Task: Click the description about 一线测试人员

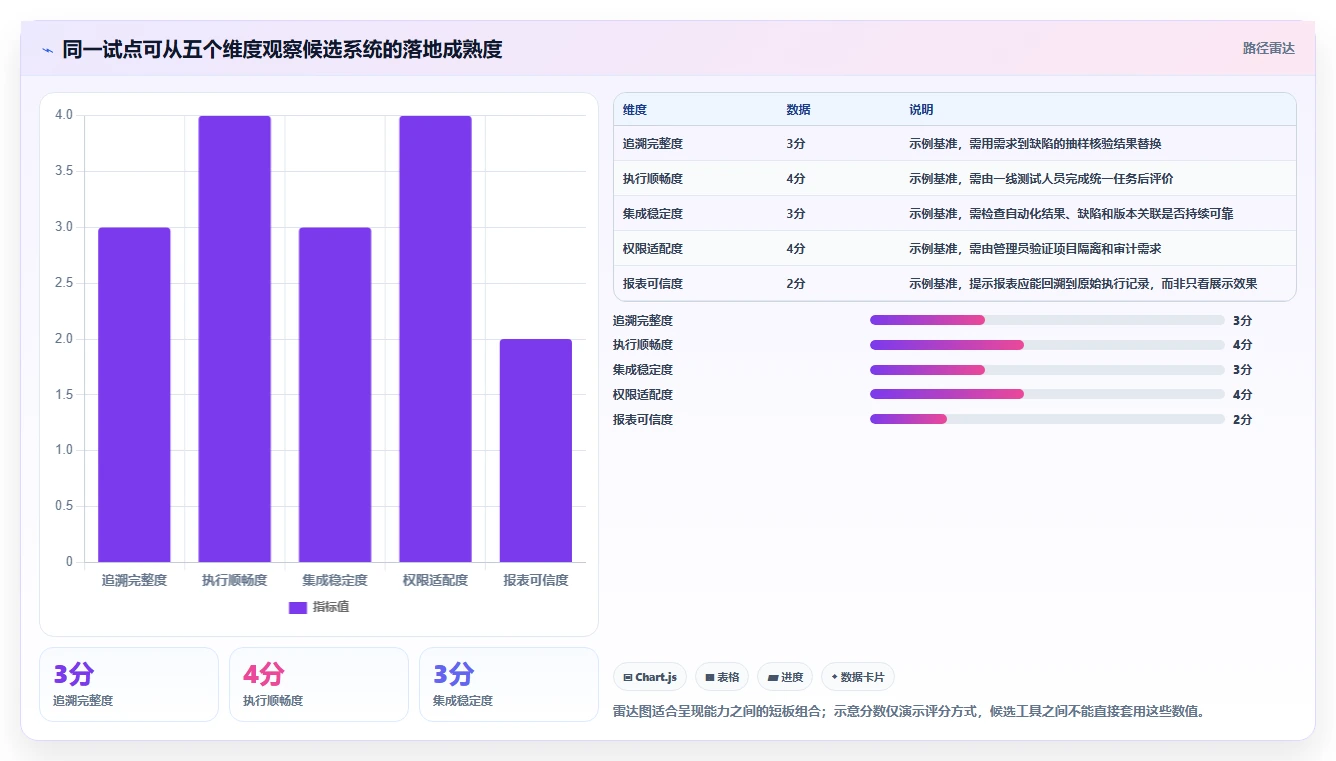Action: (1041, 179)
